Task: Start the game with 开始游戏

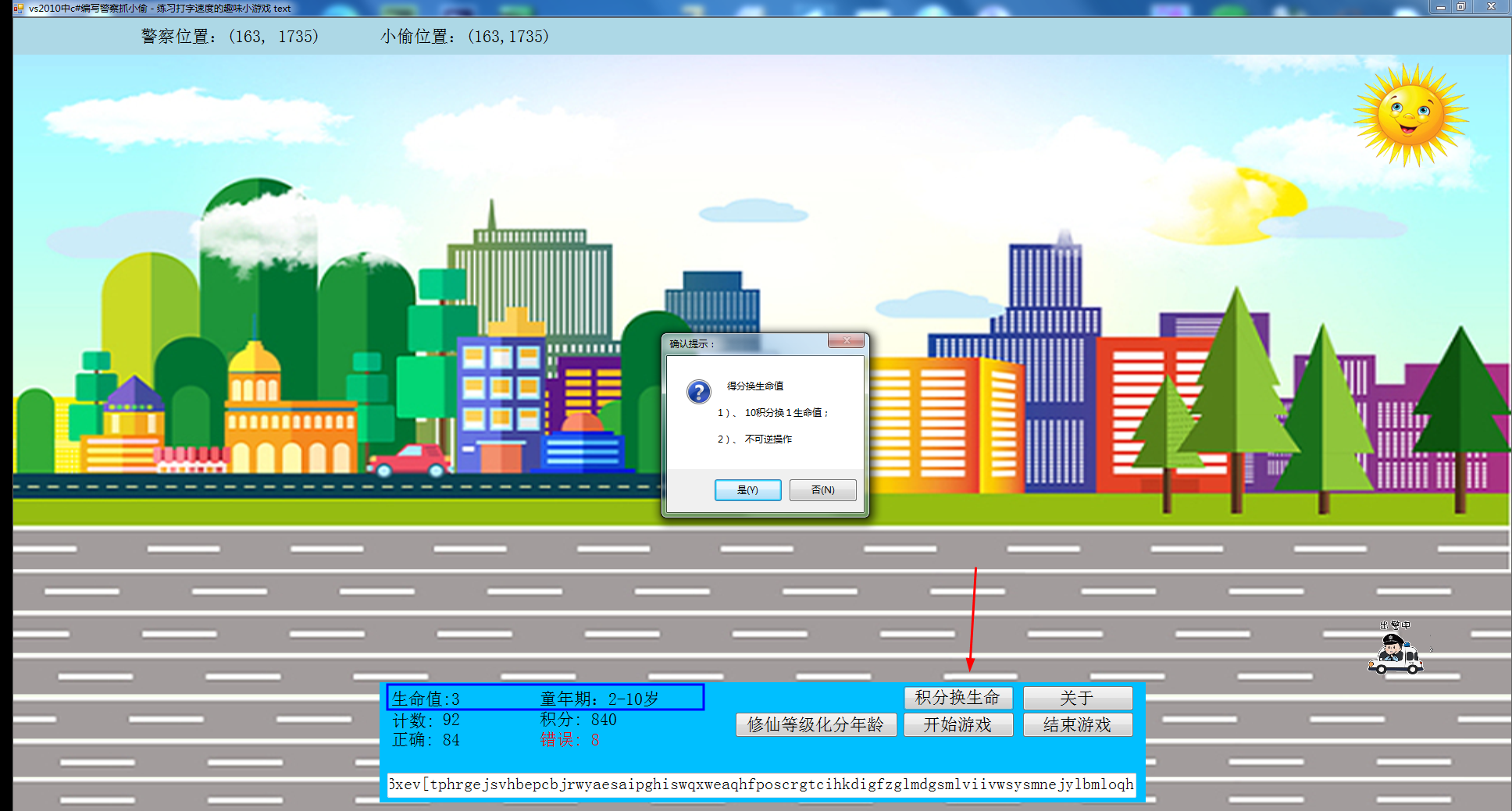Action: click(957, 724)
